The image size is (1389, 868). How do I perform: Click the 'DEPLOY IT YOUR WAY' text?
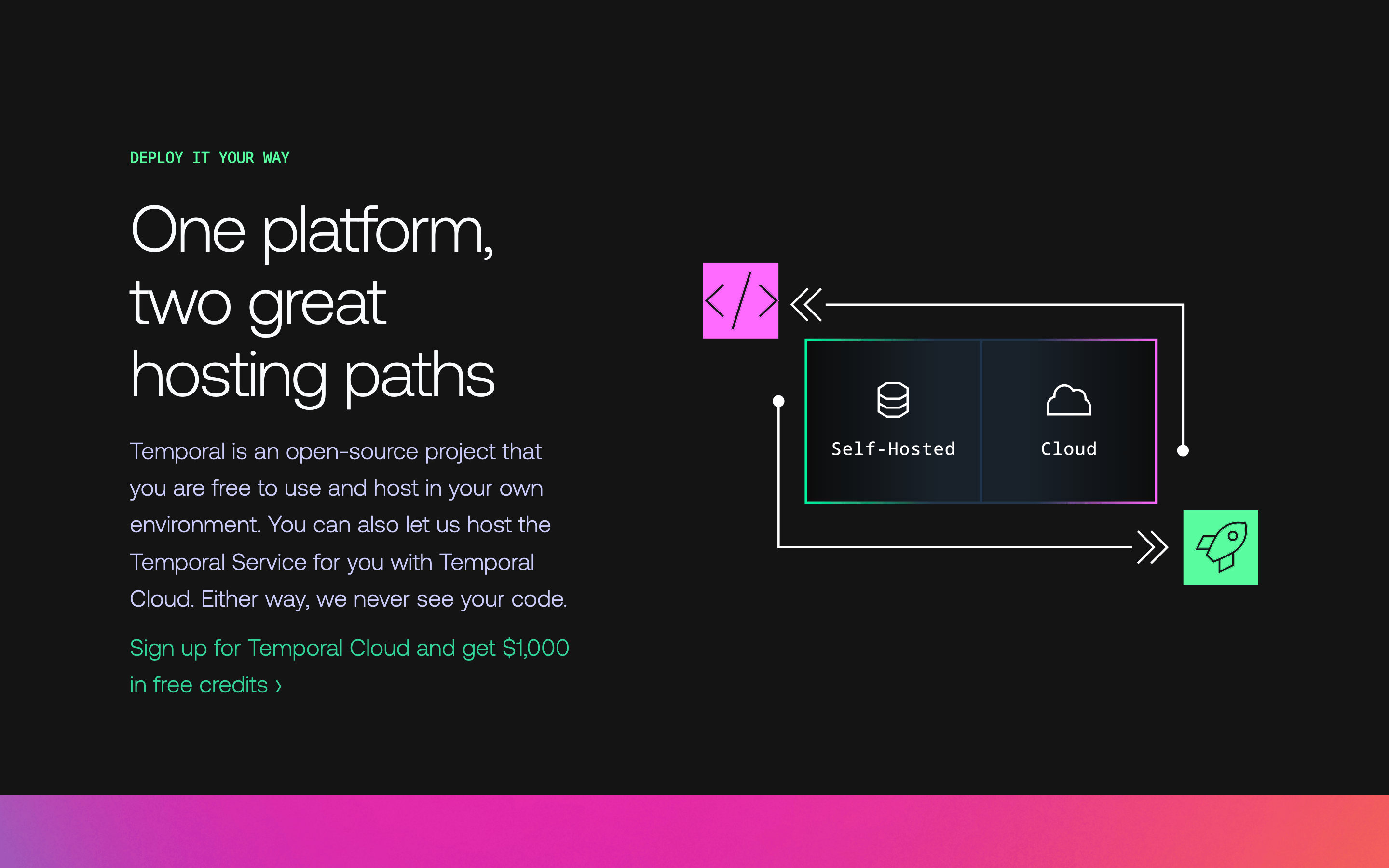[x=209, y=158]
